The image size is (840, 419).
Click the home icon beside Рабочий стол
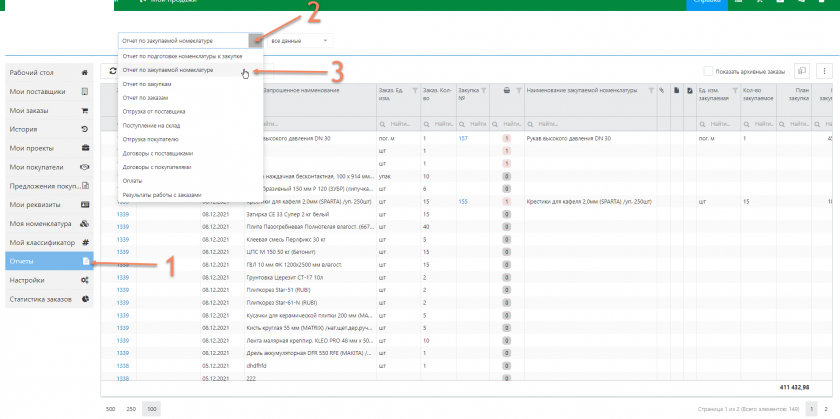pos(85,73)
